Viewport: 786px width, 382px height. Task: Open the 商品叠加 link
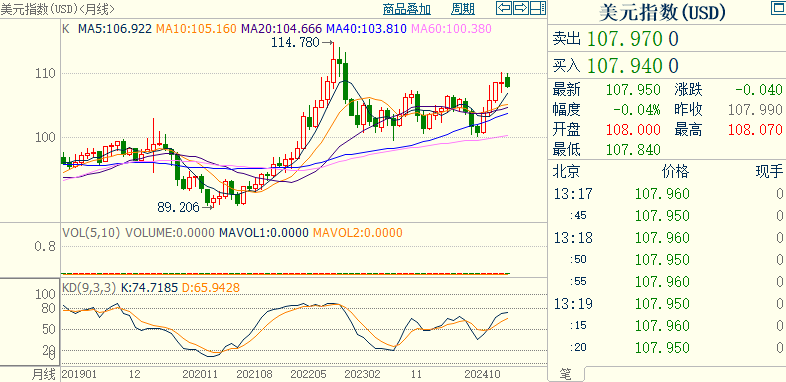click(x=407, y=9)
